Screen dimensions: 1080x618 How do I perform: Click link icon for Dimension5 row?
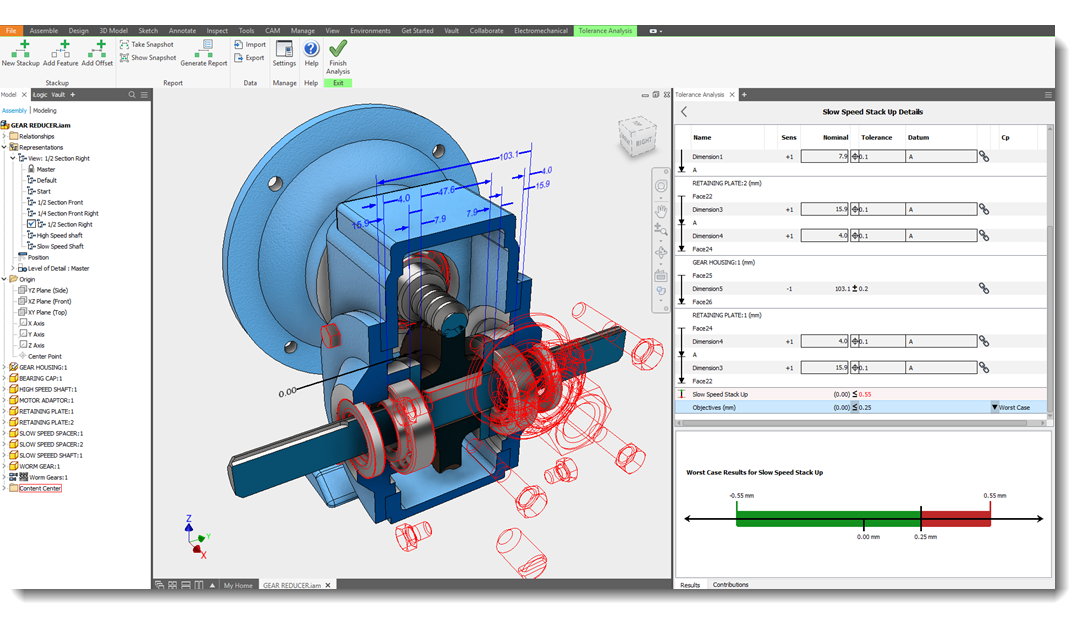984,289
